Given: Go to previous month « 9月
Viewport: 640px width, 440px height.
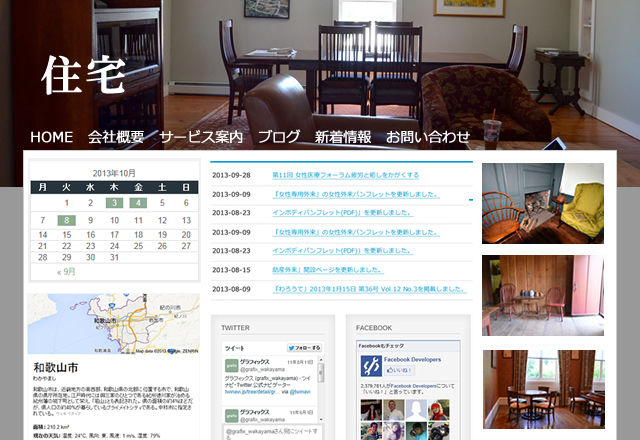Looking at the screenshot, I should (x=67, y=271).
